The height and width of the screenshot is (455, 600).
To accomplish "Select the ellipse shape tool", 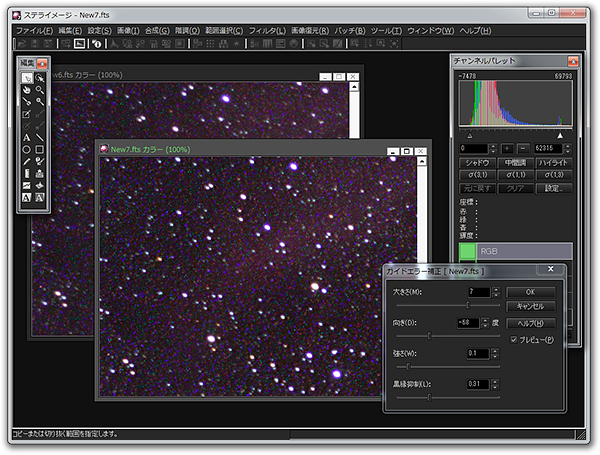I will pyautogui.click(x=26, y=149).
